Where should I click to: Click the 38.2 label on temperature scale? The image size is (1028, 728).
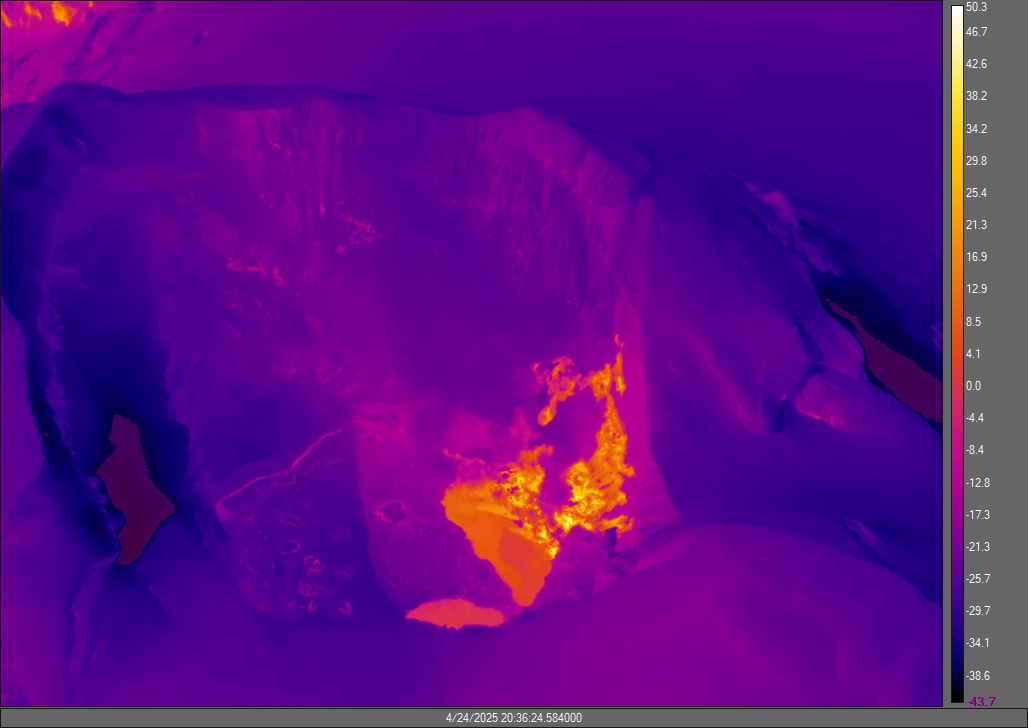coord(976,97)
